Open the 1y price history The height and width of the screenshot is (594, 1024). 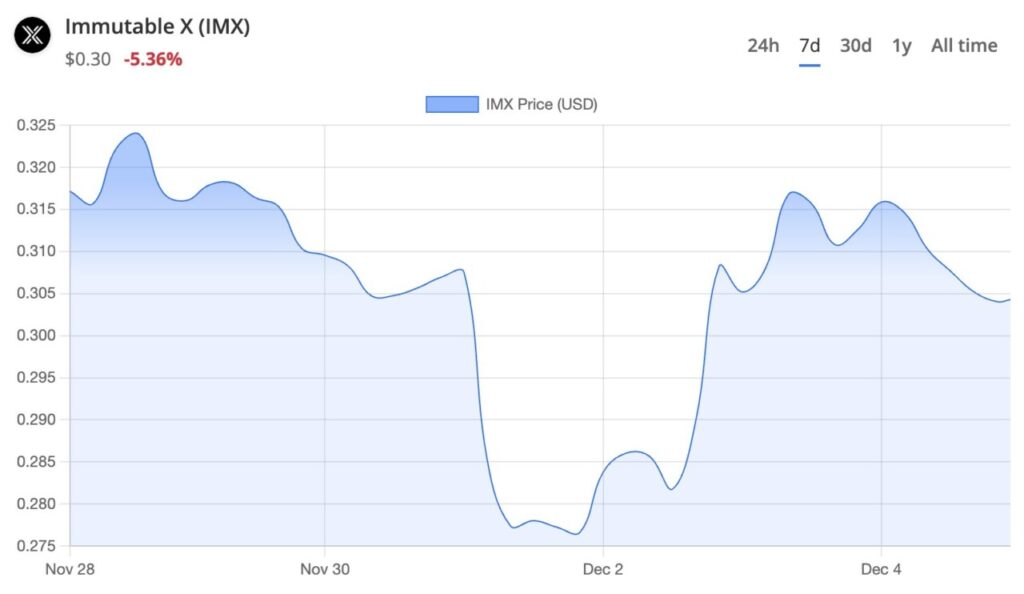pos(901,45)
